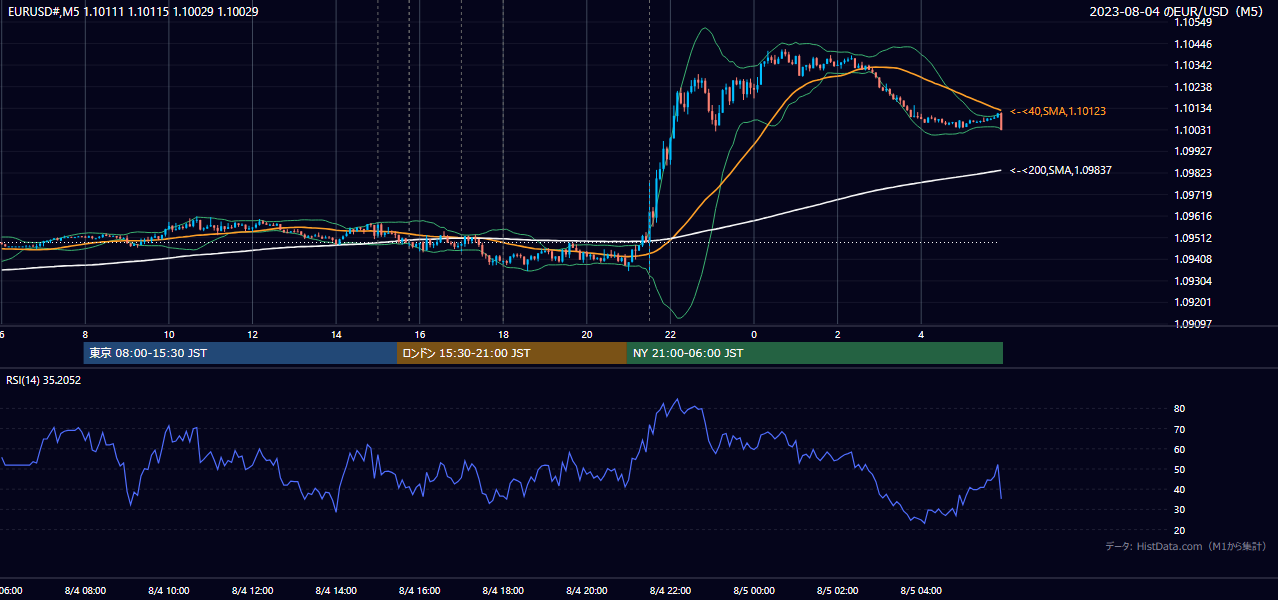Click the NY 21:00-06:00 JST session bar

(815, 353)
